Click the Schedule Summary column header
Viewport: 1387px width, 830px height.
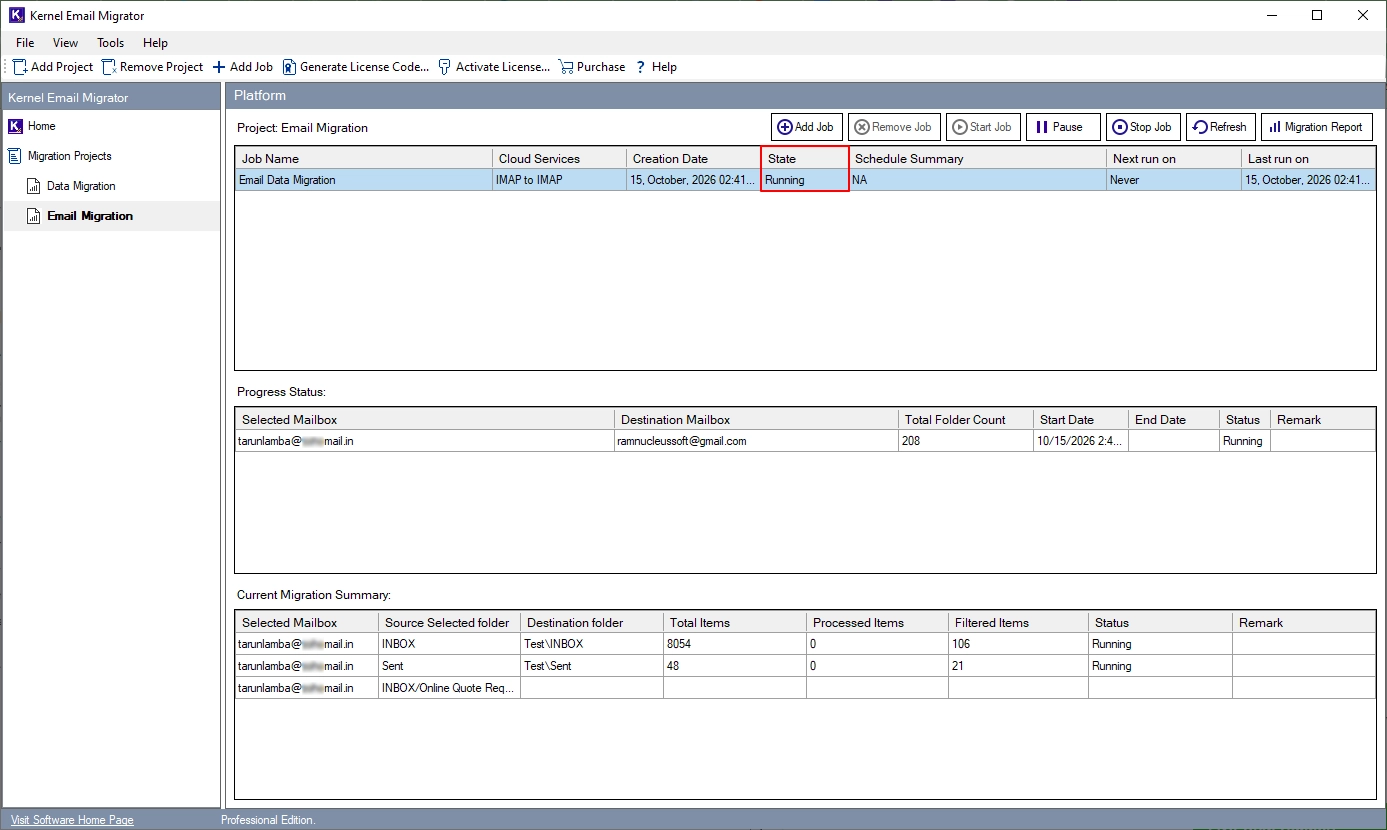click(x=978, y=159)
